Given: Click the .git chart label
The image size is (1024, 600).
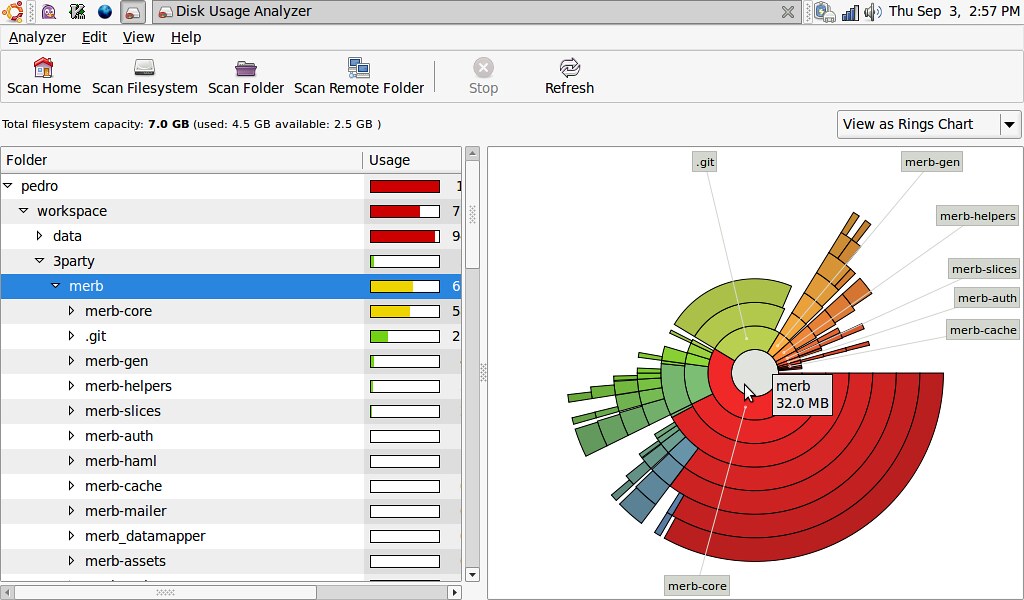Looking at the screenshot, I should point(705,162).
